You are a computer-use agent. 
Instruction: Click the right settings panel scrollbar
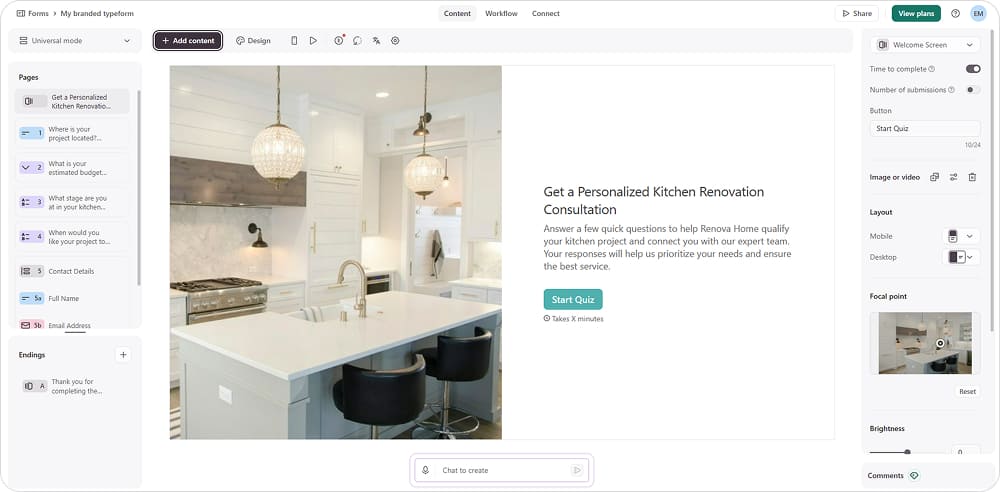[994, 179]
